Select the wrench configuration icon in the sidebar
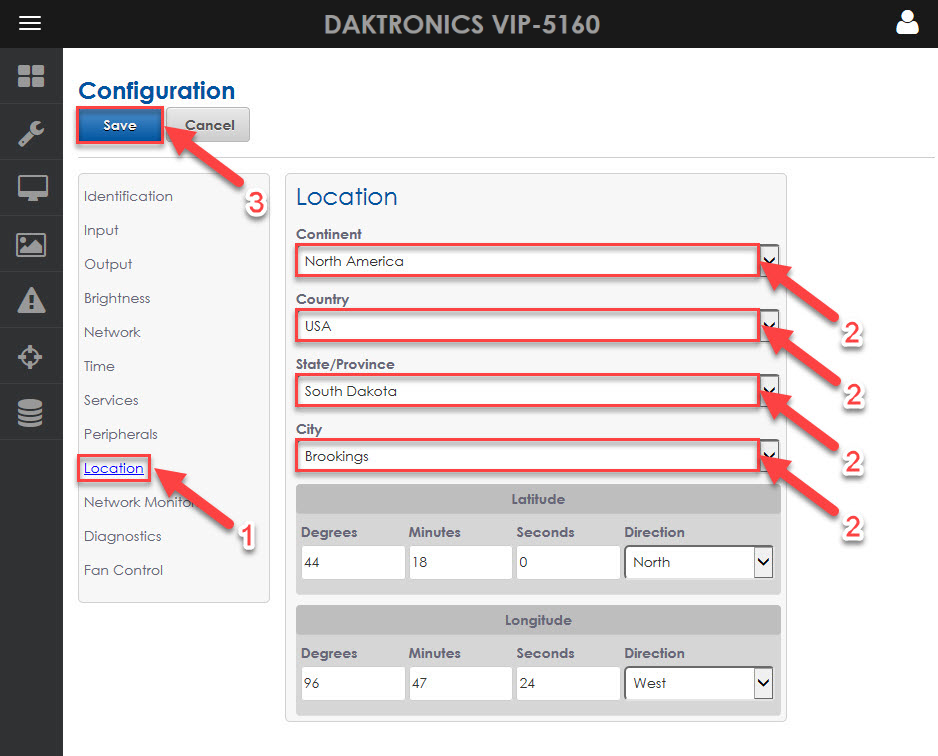This screenshot has width=938, height=756. pyautogui.click(x=32, y=132)
